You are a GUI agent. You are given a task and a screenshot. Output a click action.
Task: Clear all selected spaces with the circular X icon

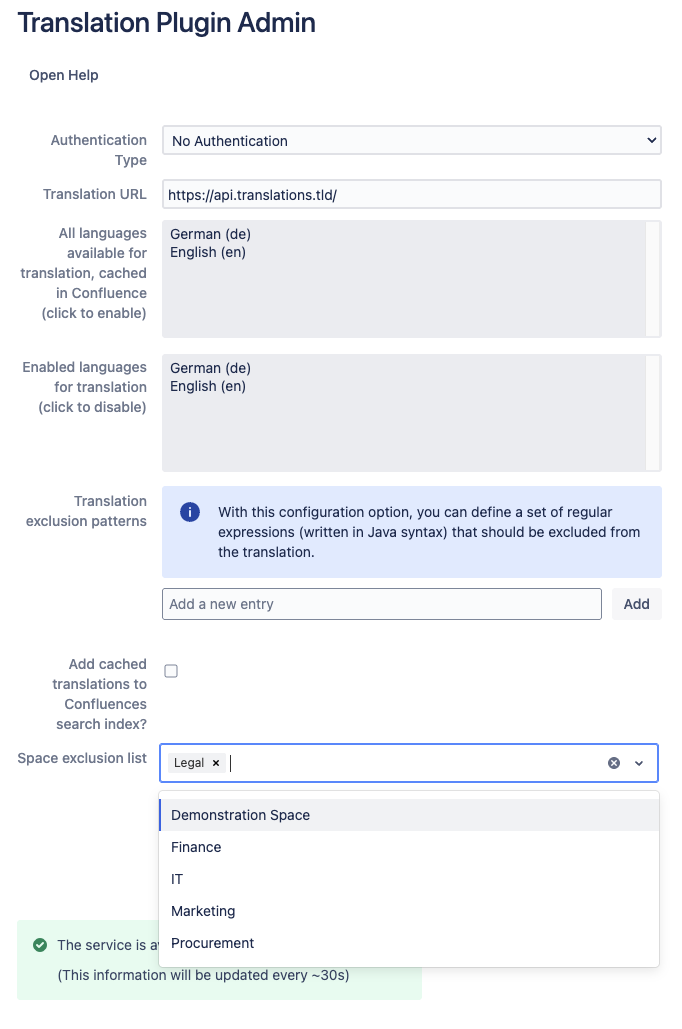coord(614,763)
